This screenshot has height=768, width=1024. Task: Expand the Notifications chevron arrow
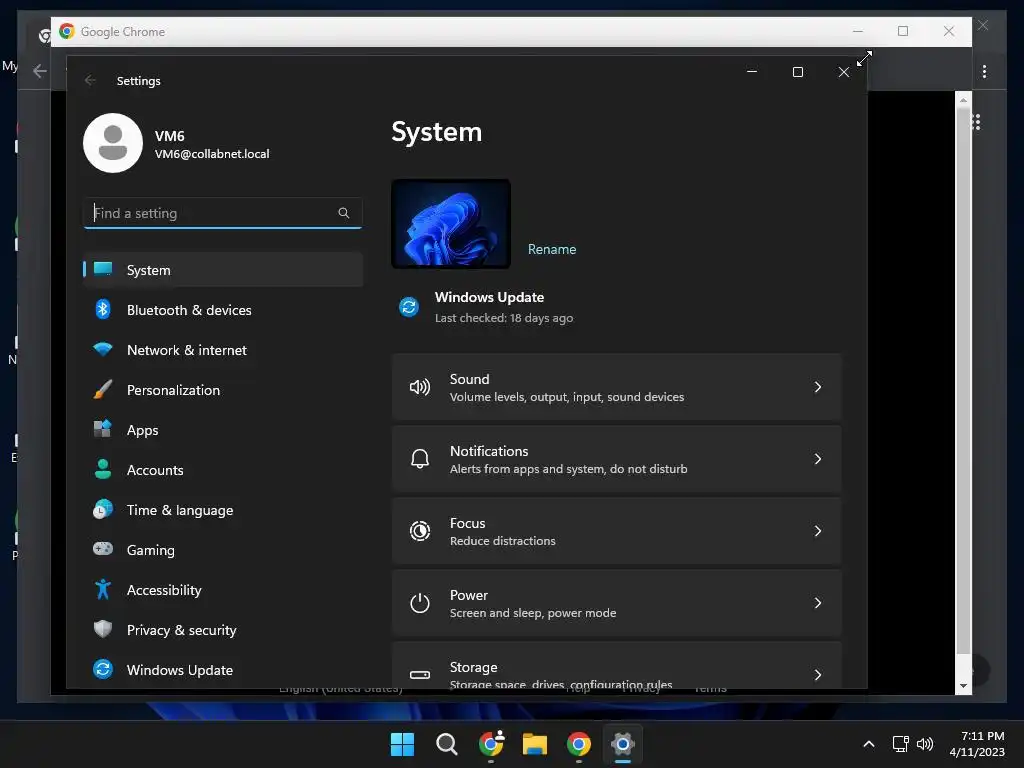[818, 459]
